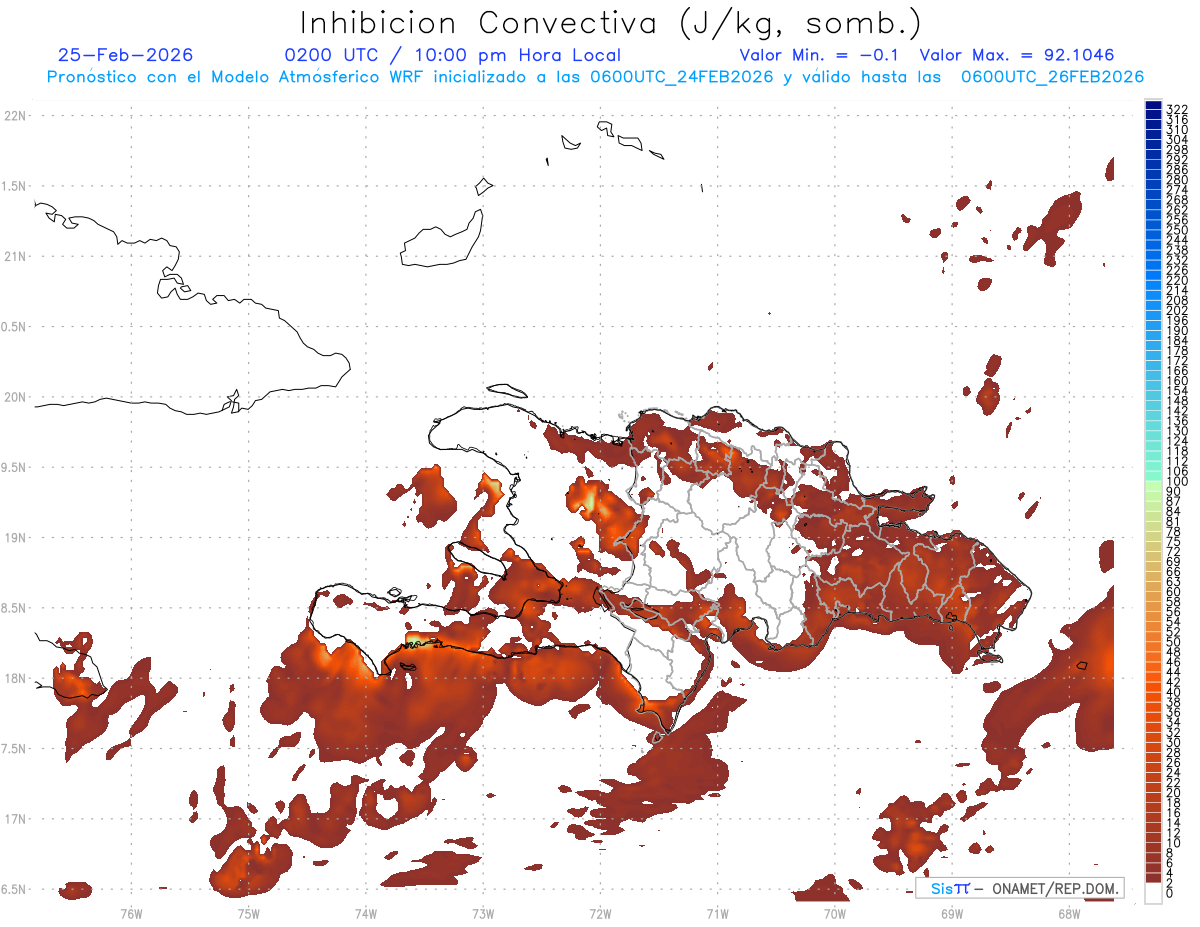Screen dimensions: 1200x927
Task: Click the '74W' longitude label
Action: point(365,913)
